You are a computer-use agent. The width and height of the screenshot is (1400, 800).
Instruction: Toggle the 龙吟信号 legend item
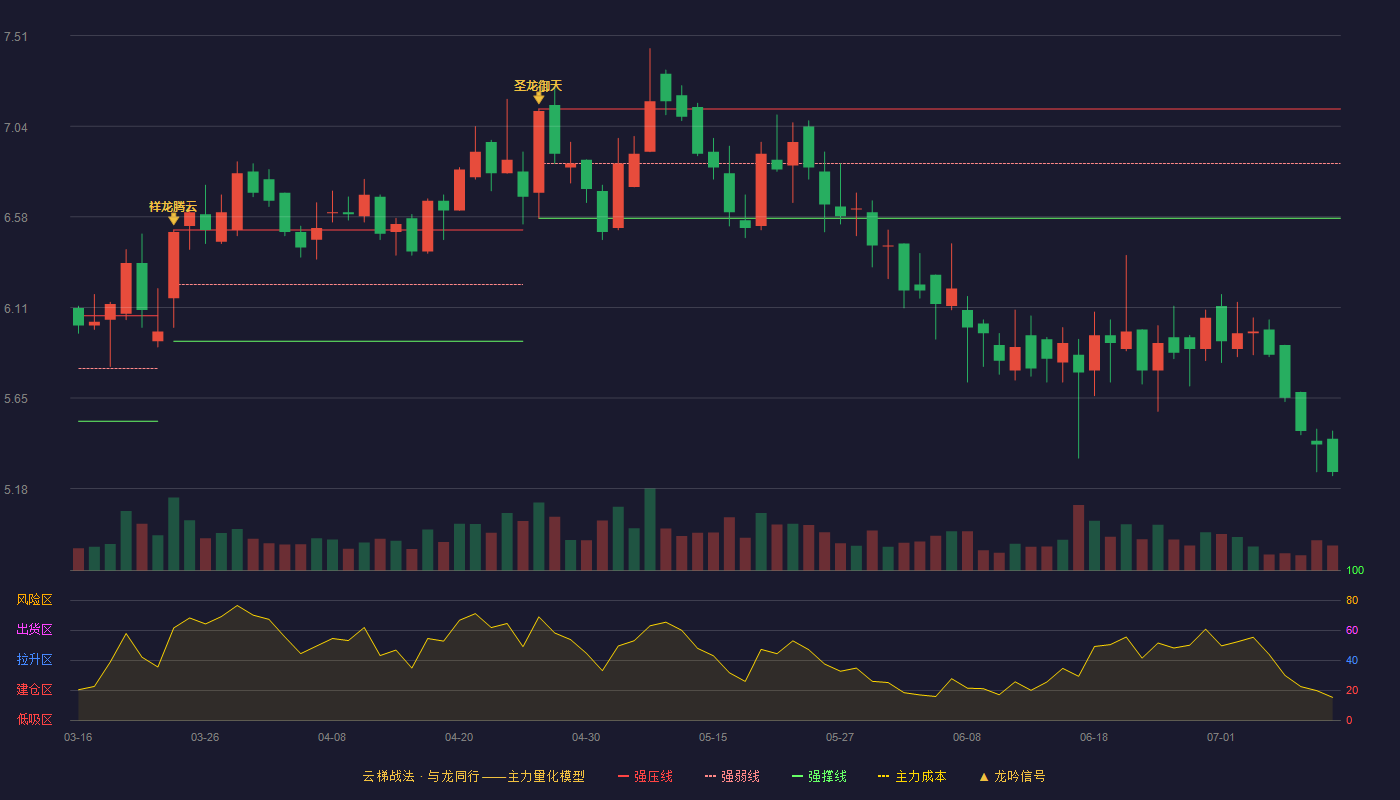coord(1012,776)
